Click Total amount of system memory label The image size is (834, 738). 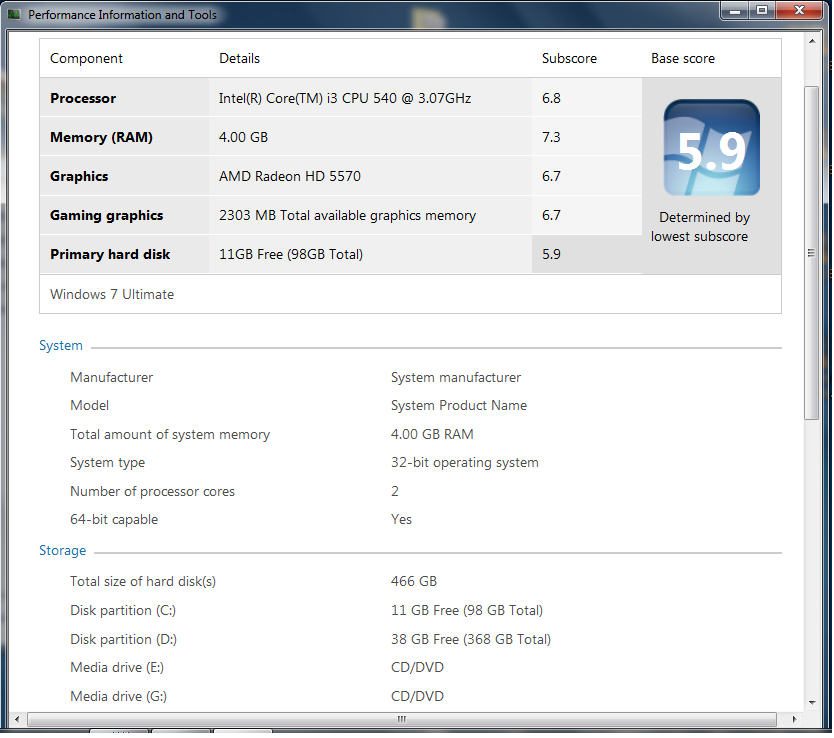point(170,435)
